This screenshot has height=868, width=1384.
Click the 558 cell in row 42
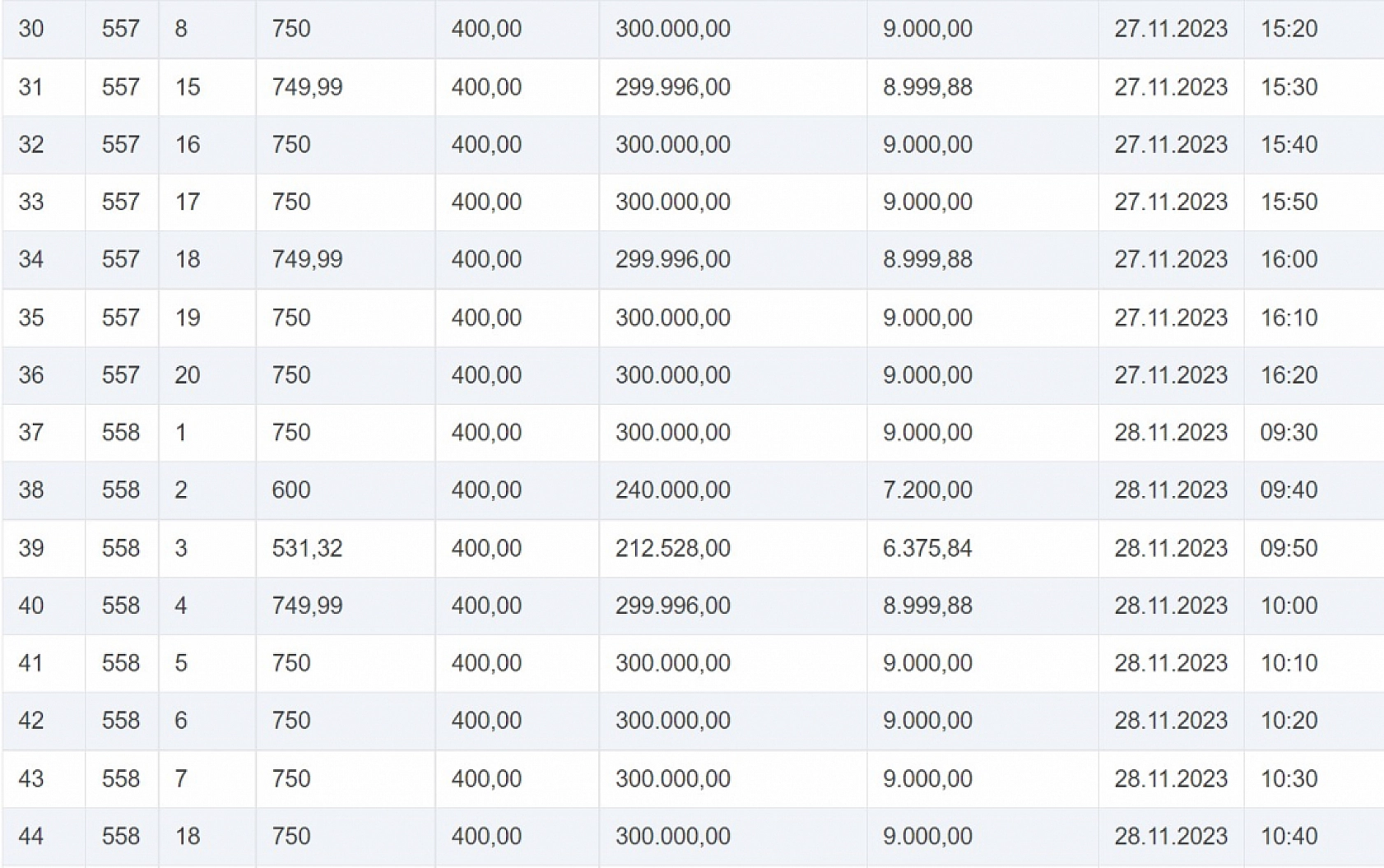pos(121,721)
